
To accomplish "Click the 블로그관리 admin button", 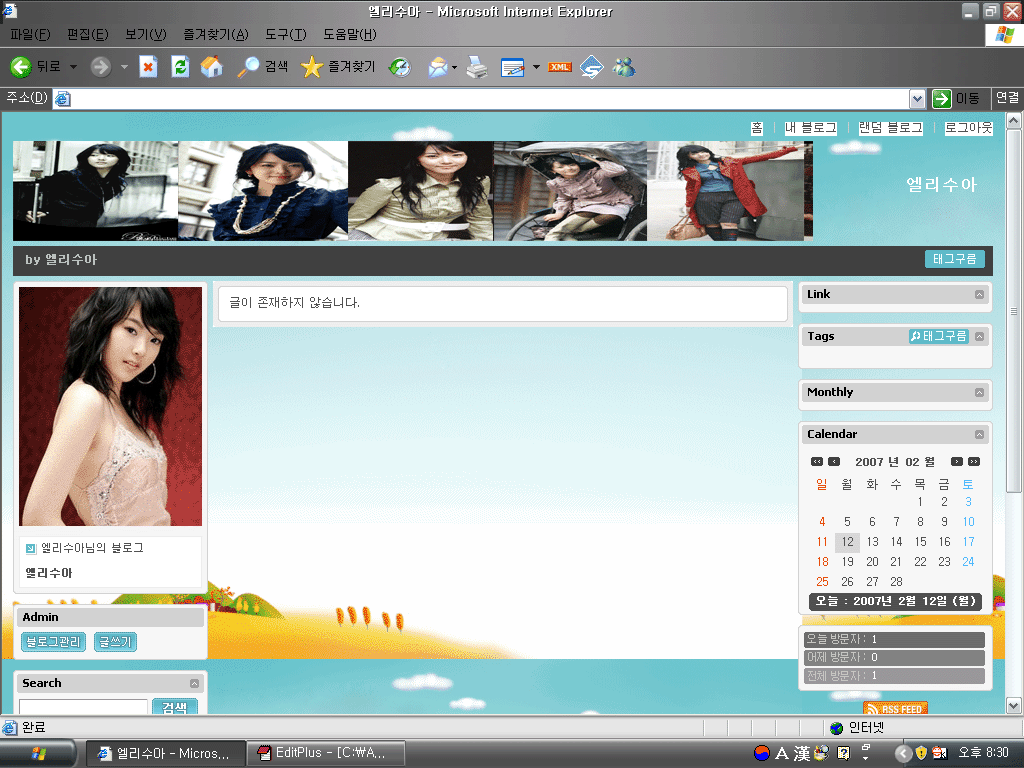I will pos(54,642).
